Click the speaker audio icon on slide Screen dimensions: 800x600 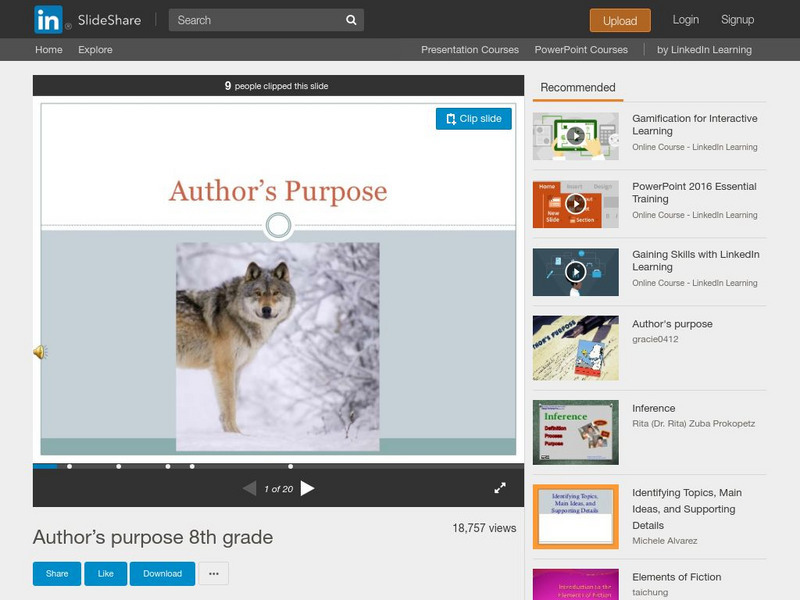click(40, 352)
